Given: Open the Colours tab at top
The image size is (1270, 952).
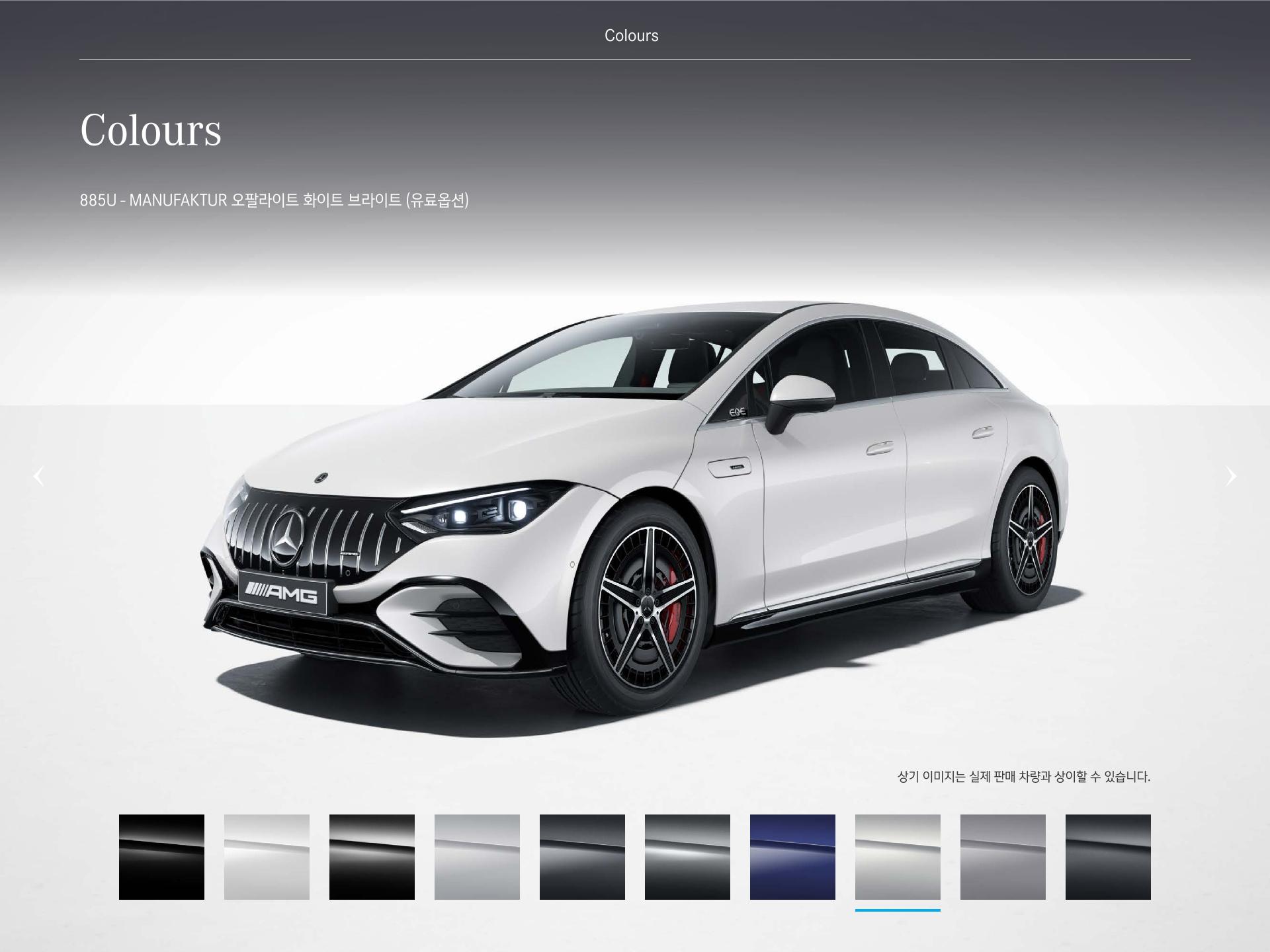Looking at the screenshot, I should click(x=632, y=36).
